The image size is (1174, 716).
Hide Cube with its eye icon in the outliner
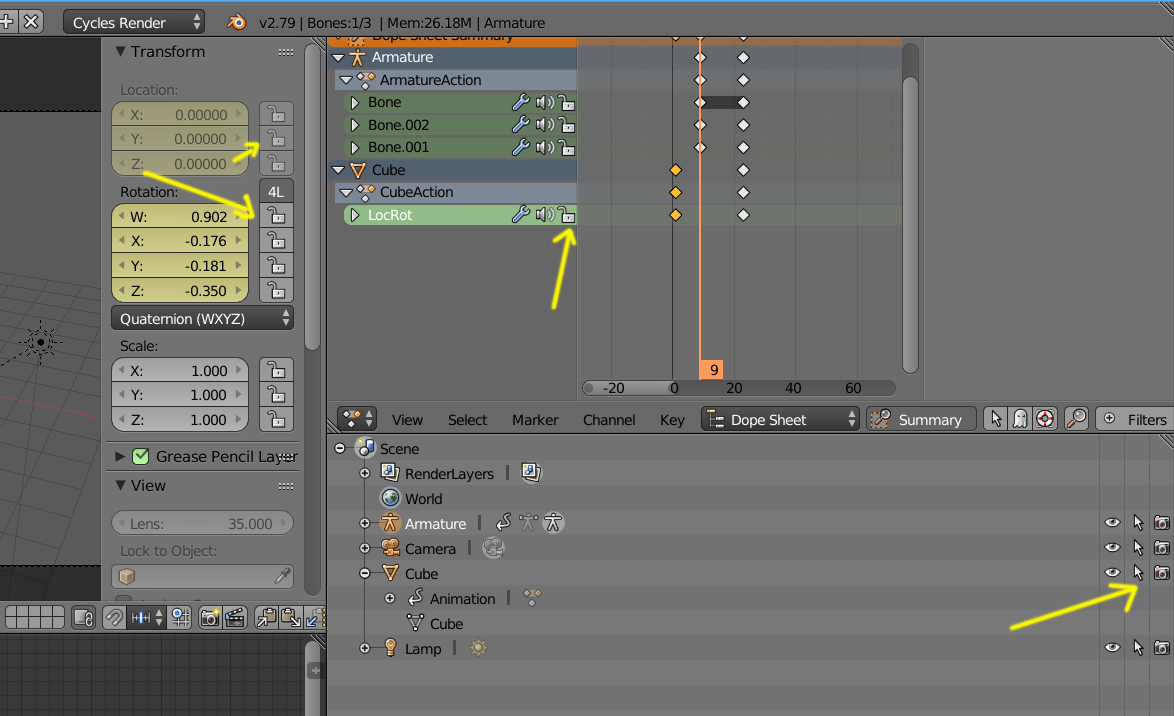pyautogui.click(x=1112, y=573)
